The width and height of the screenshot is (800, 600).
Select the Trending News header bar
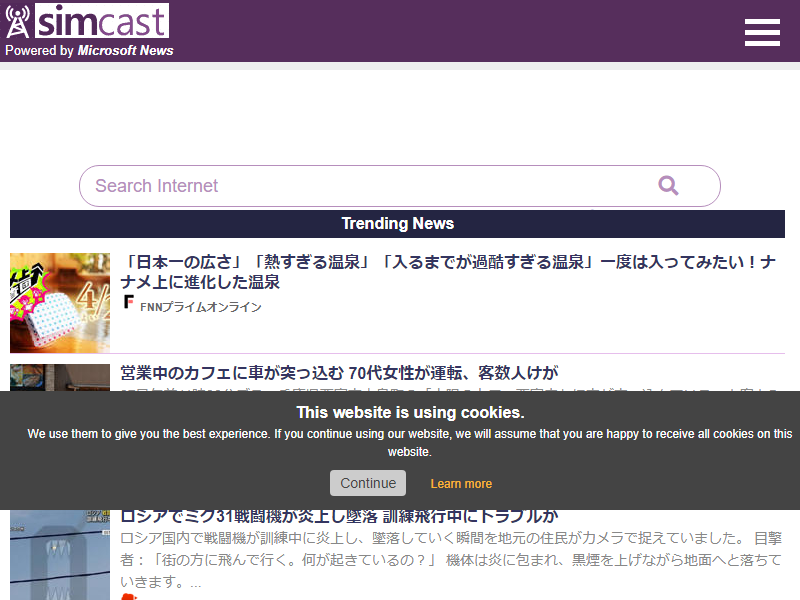397,224
